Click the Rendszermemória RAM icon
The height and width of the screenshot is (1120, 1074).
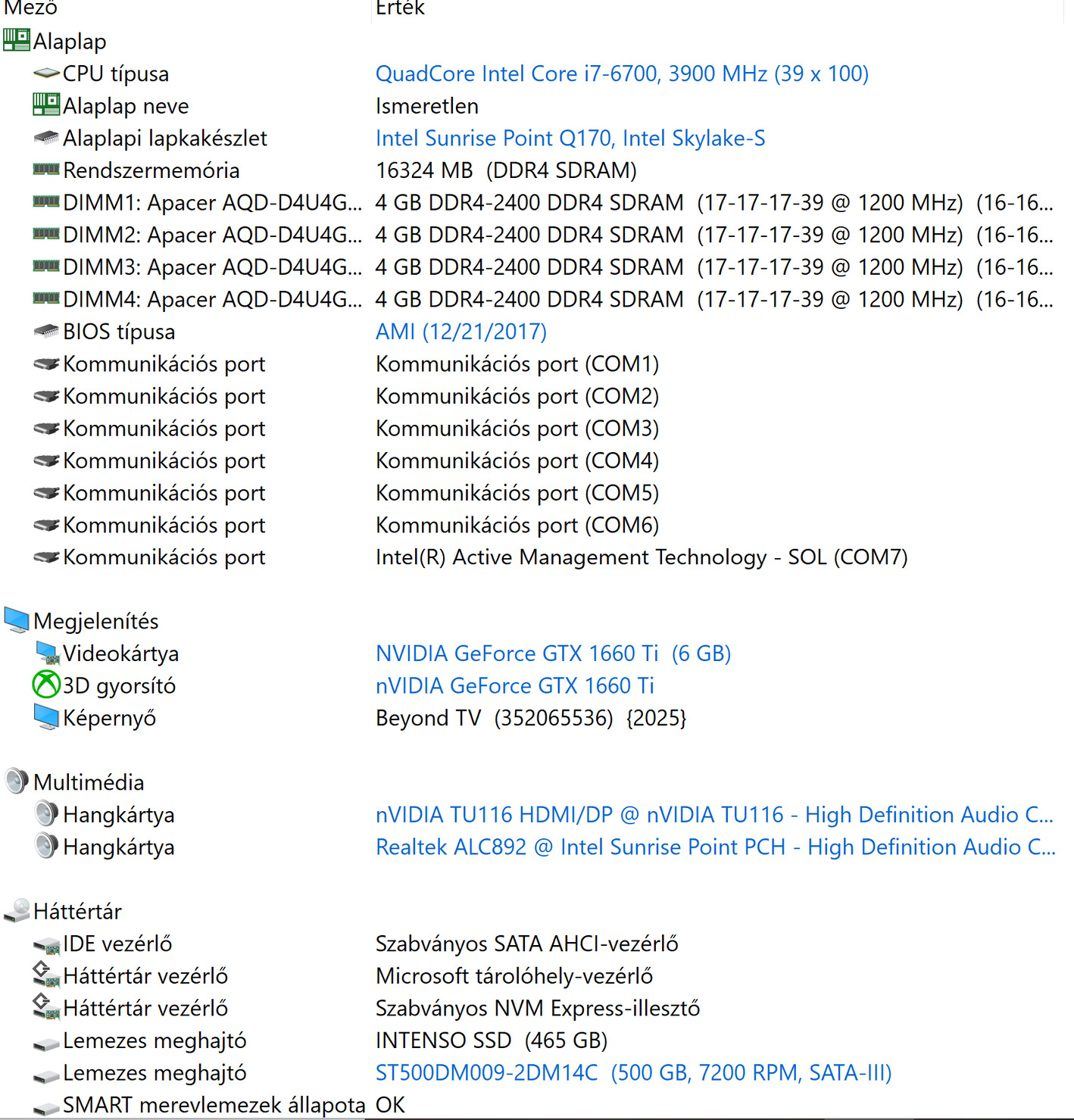[46, 170]
